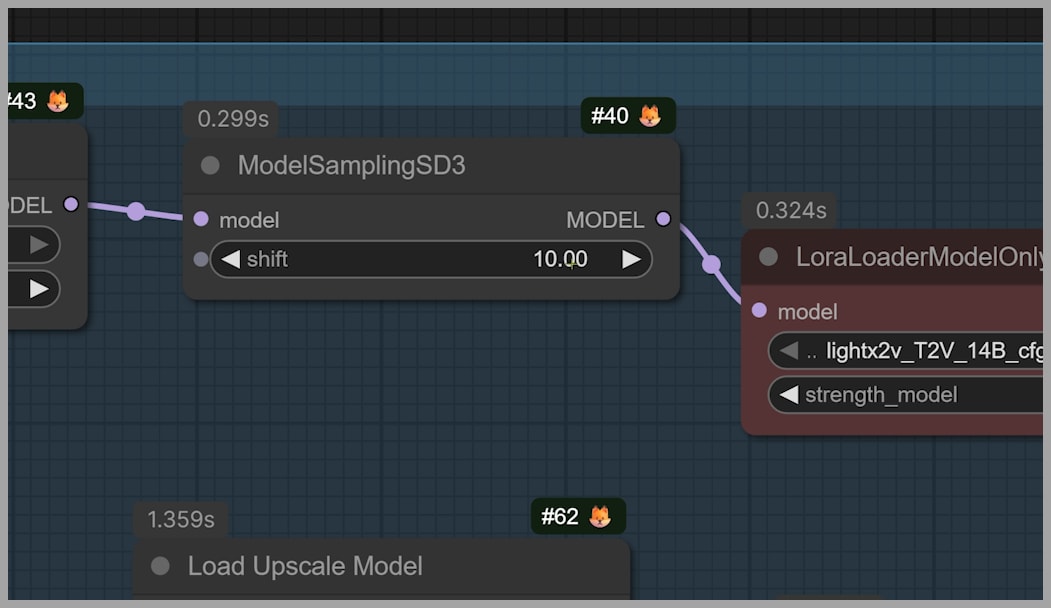Open the lightx2v_T2V_14B LoRA name dropdown
Screen dimensions: 1051x608
pos(930,351)
